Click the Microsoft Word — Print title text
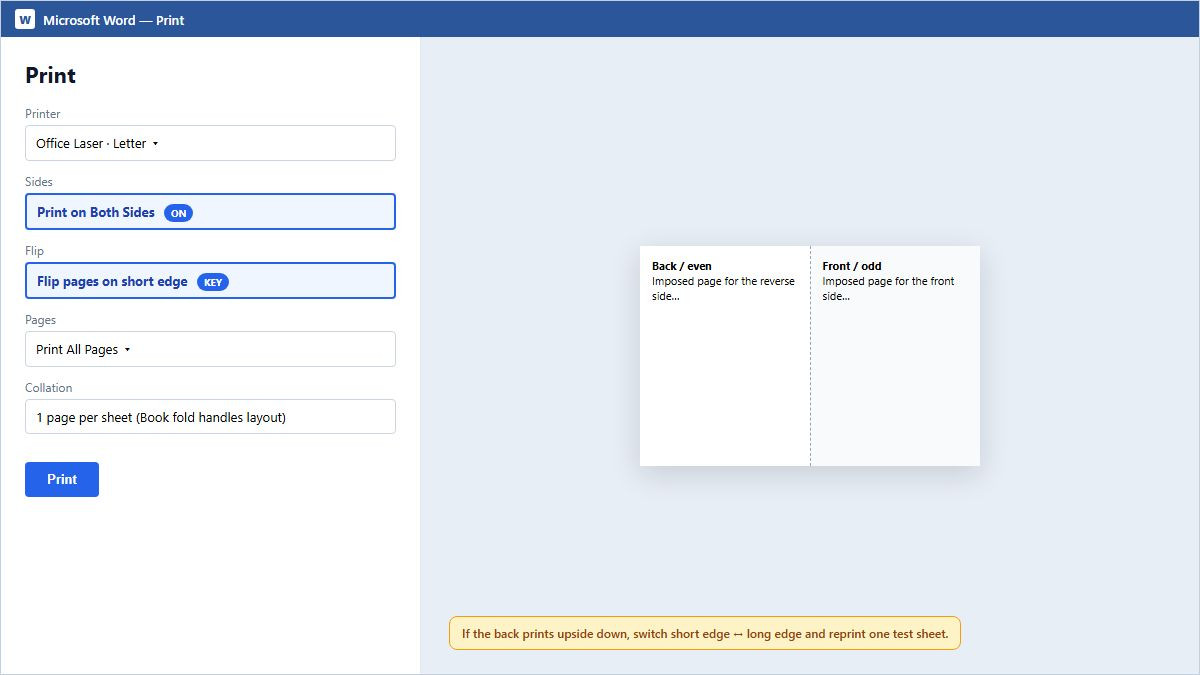1200x675 pixels. [x=114, y=20]
